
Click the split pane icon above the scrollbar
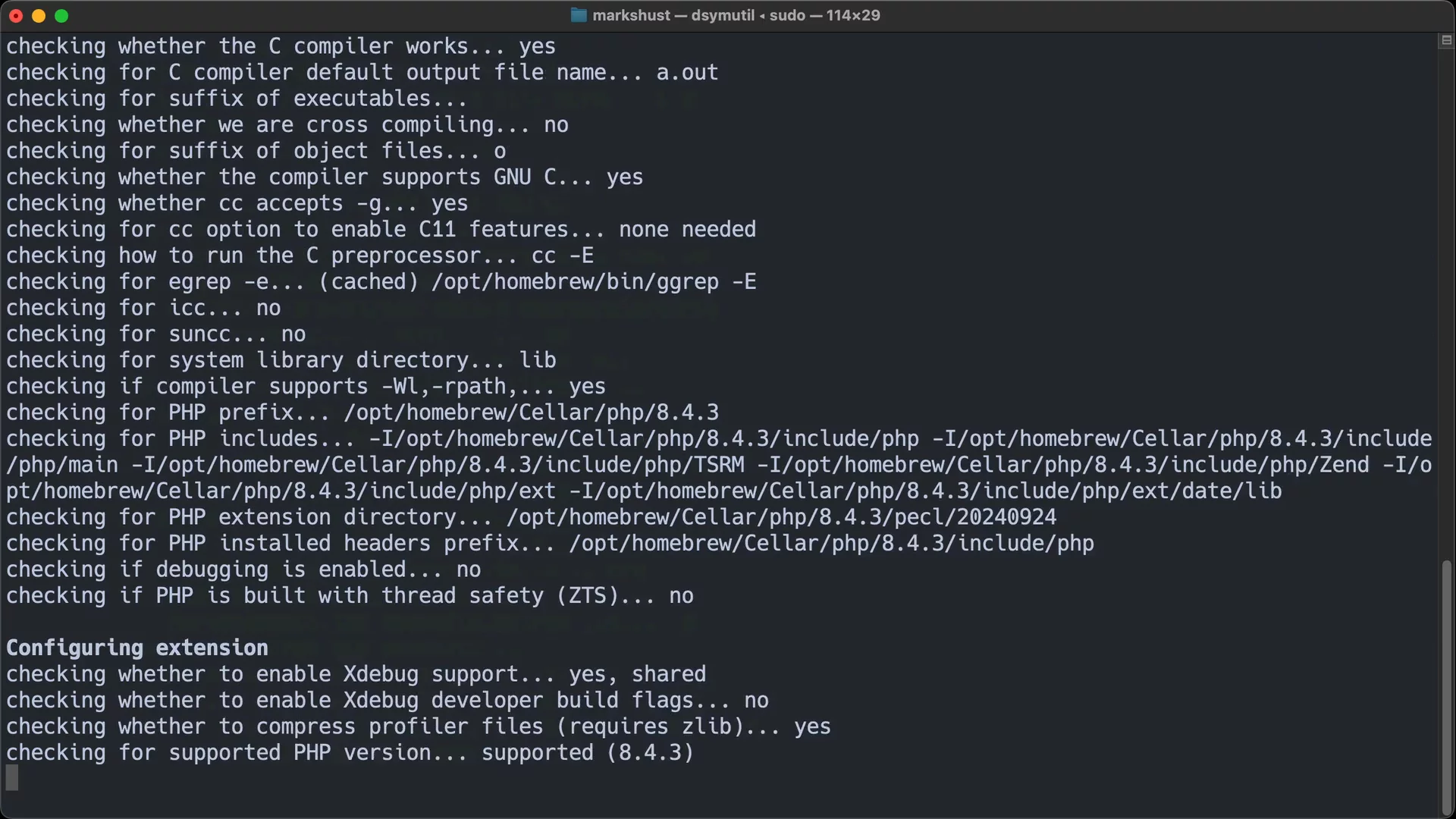(x=1445, y=41)
